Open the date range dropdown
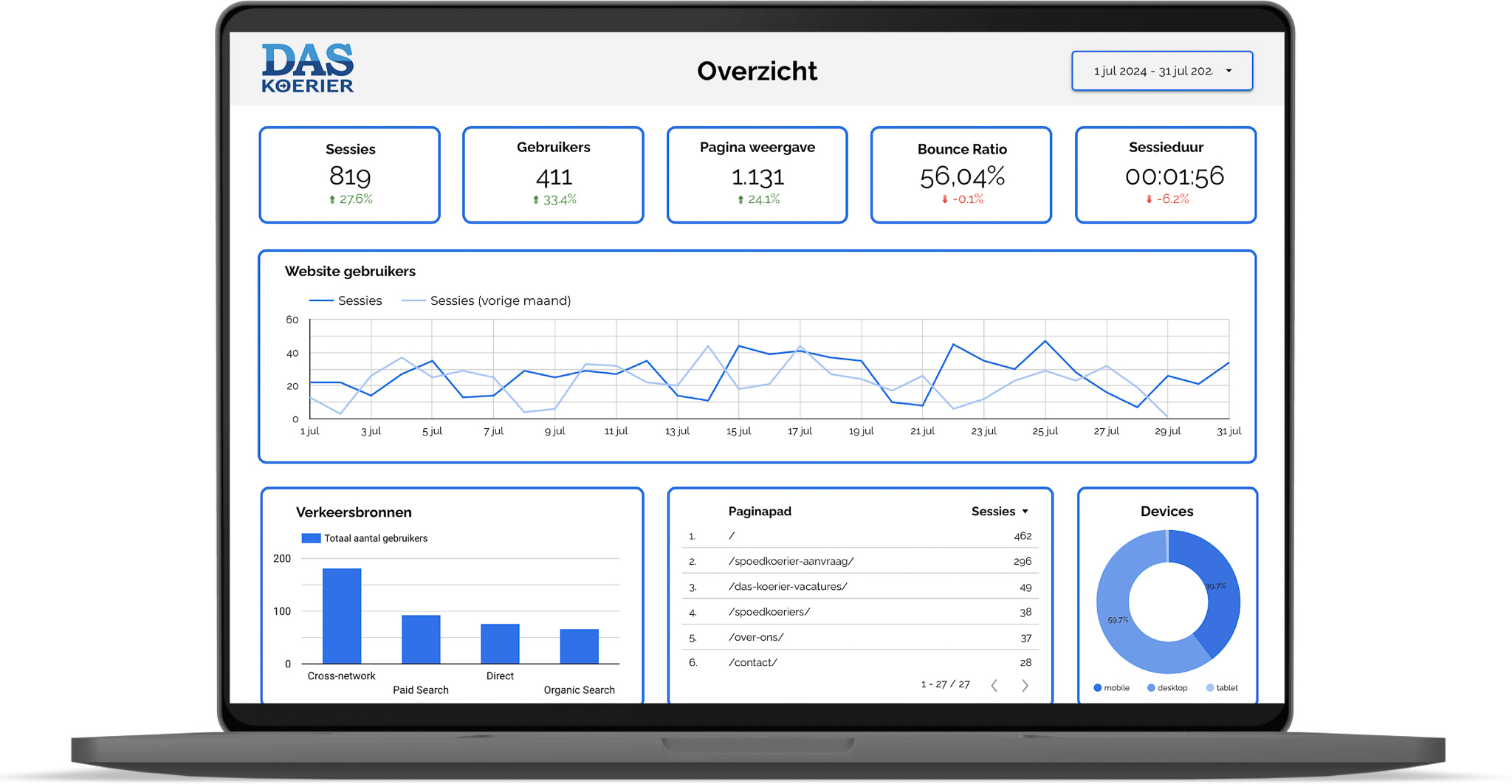Screen dimensions: 1512x784 (1162, 71)
